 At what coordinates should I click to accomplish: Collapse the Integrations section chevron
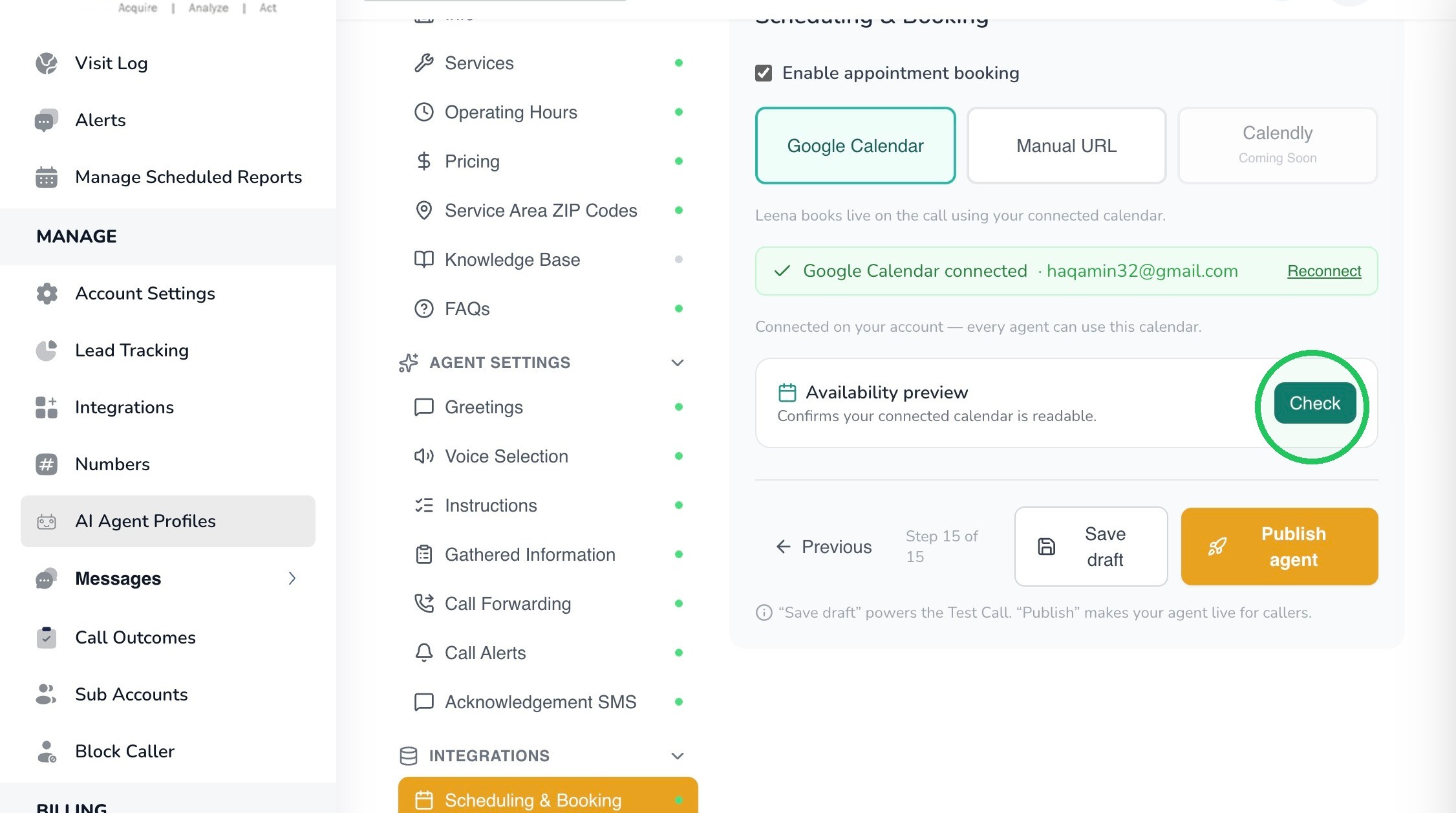678,756
